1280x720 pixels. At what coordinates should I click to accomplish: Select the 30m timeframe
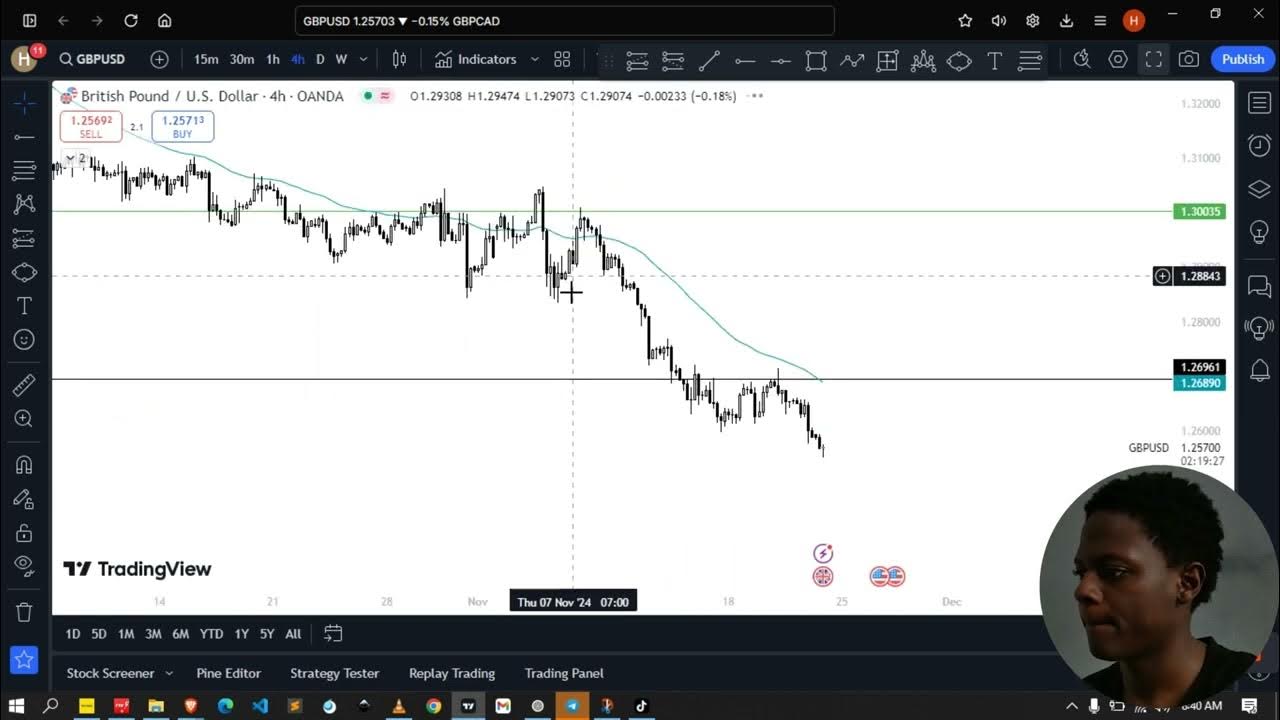(x=242, y=59)
